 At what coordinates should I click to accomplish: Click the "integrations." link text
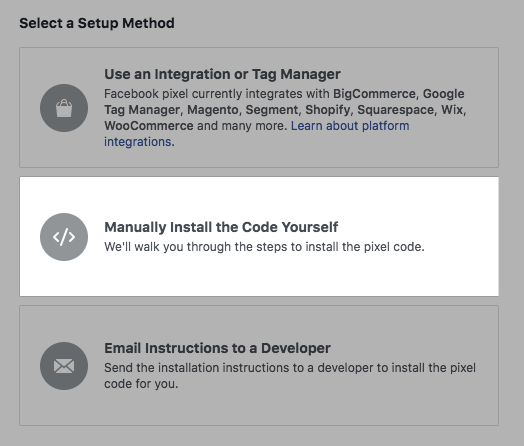139,142
